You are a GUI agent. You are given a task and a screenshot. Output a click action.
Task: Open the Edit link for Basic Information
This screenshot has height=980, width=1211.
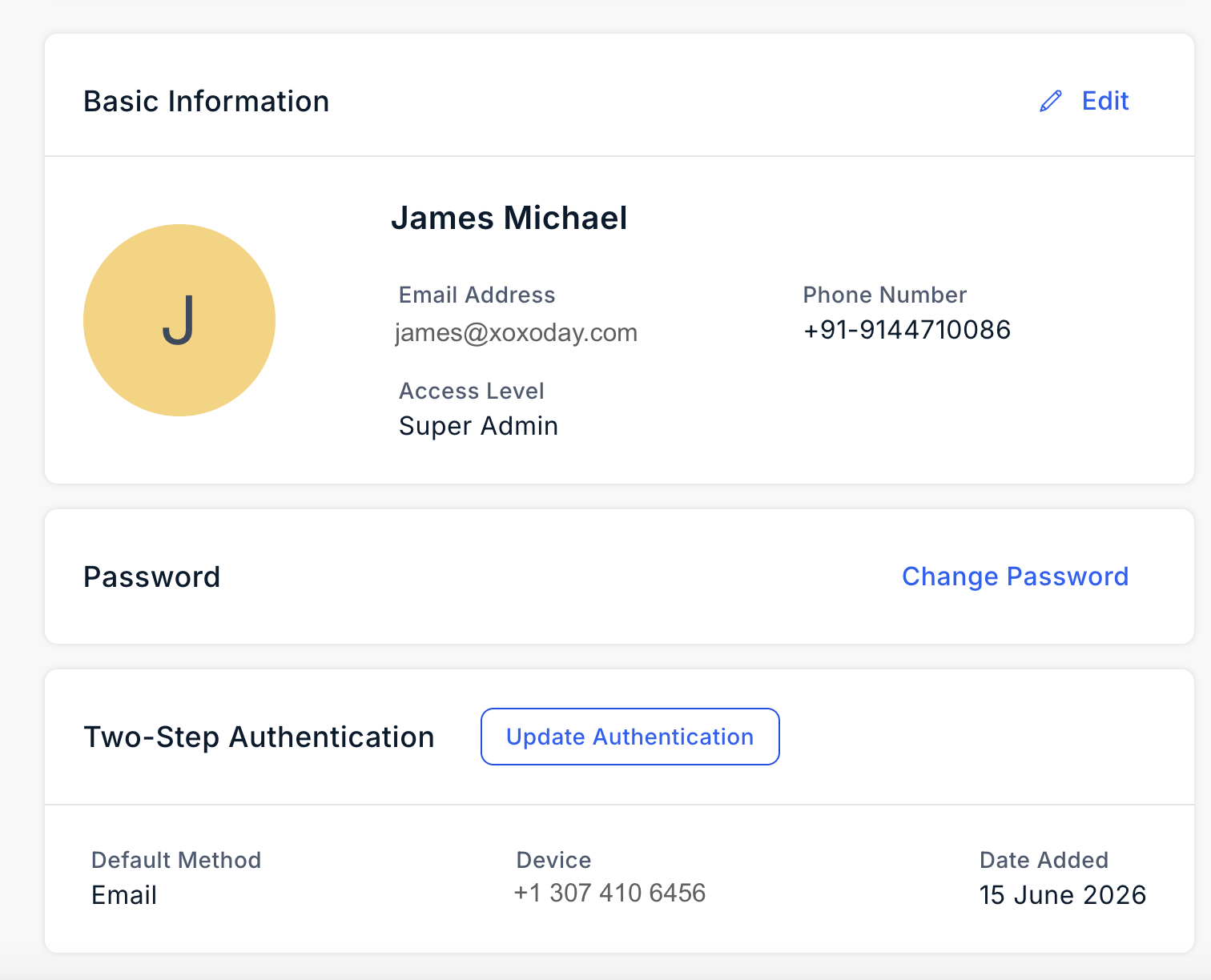1105,101
